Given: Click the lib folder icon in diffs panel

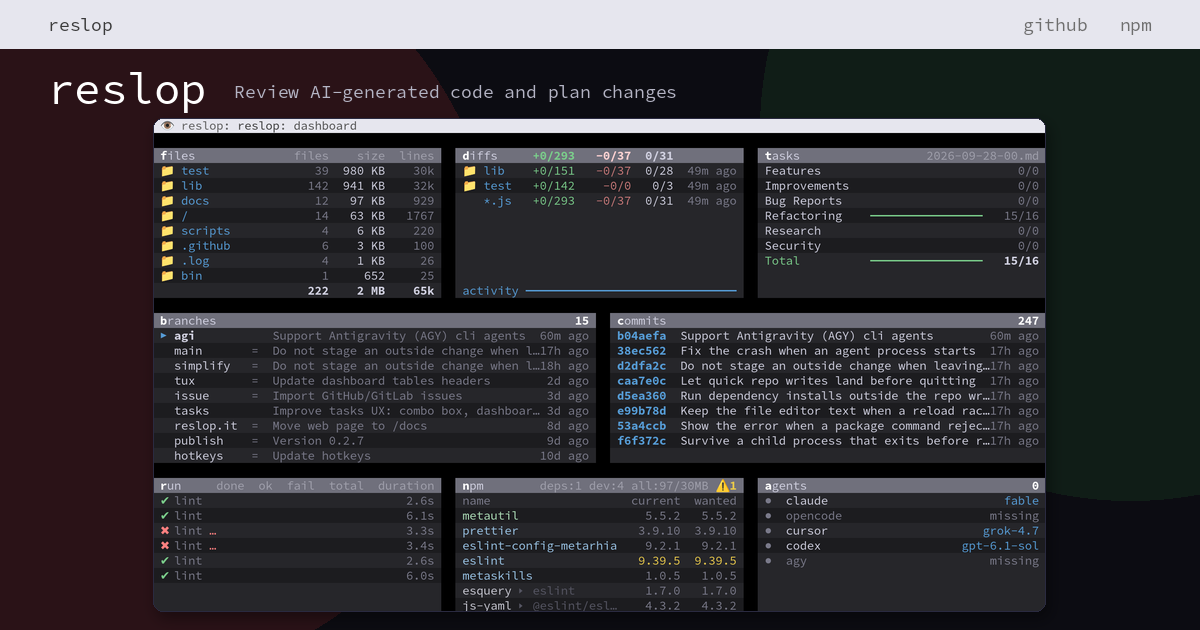Looking at the screenshot, I should (x=469, y=171).
